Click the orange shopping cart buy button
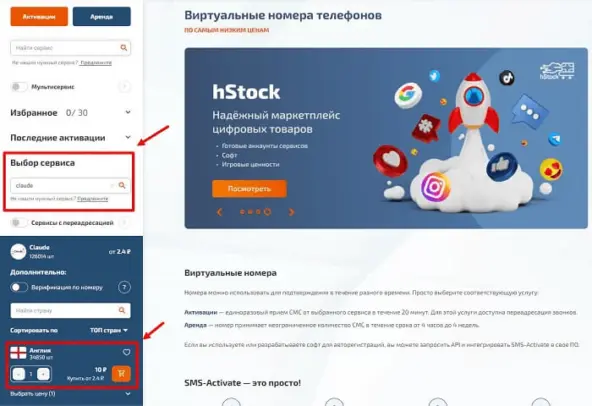Image resolution: width=592 pixels, height=406 pixels. click(x=121, y=374)
